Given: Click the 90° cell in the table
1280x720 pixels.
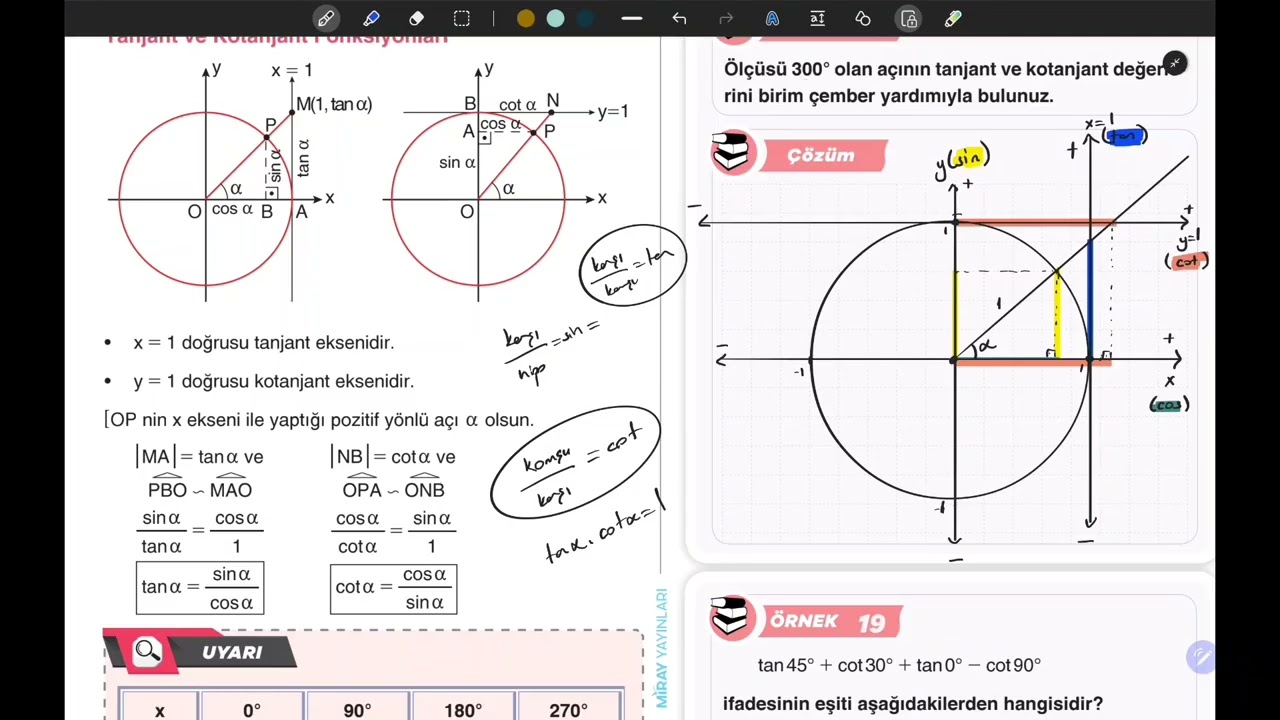Looking at the screenshot, I should [357, 710].
